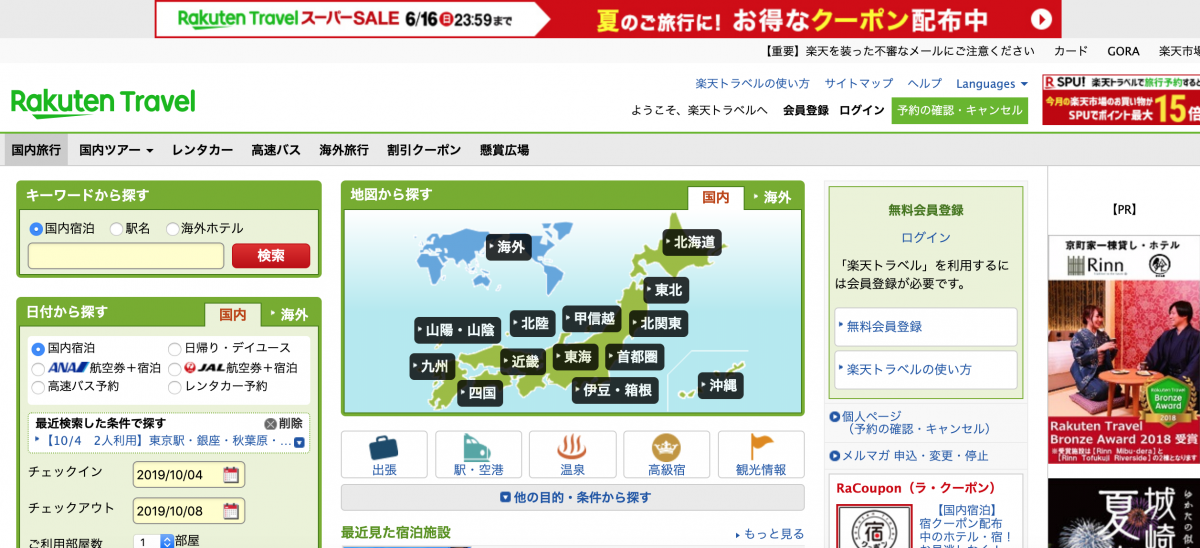
Task: Select 海外 on the world map
Action: click(x=508, y=246)
